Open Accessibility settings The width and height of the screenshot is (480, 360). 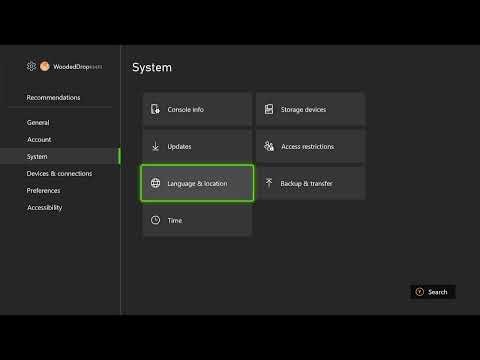45,207
